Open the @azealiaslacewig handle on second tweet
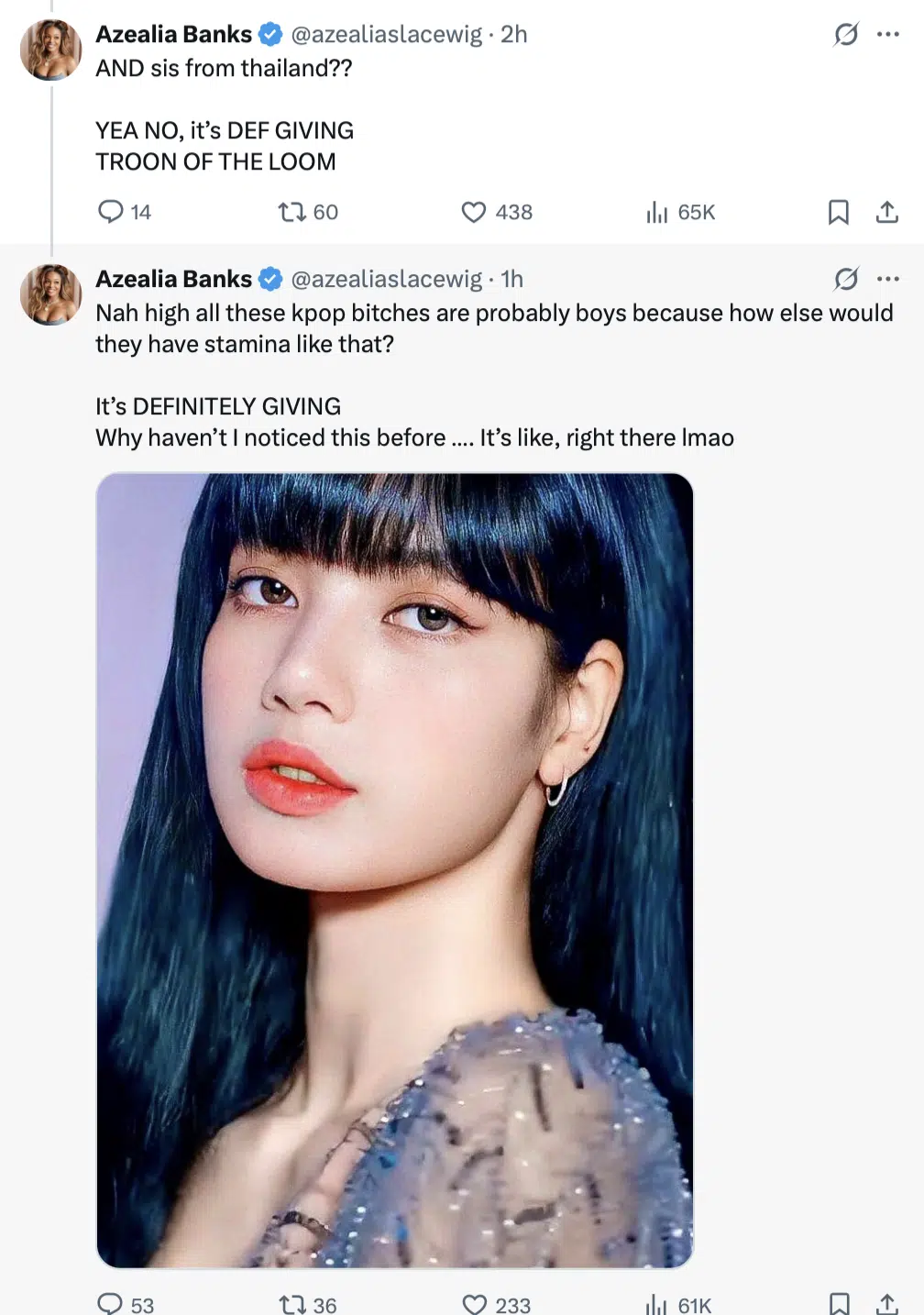The height and width of the screenshot is (1315, 924). tap(386, 279)
